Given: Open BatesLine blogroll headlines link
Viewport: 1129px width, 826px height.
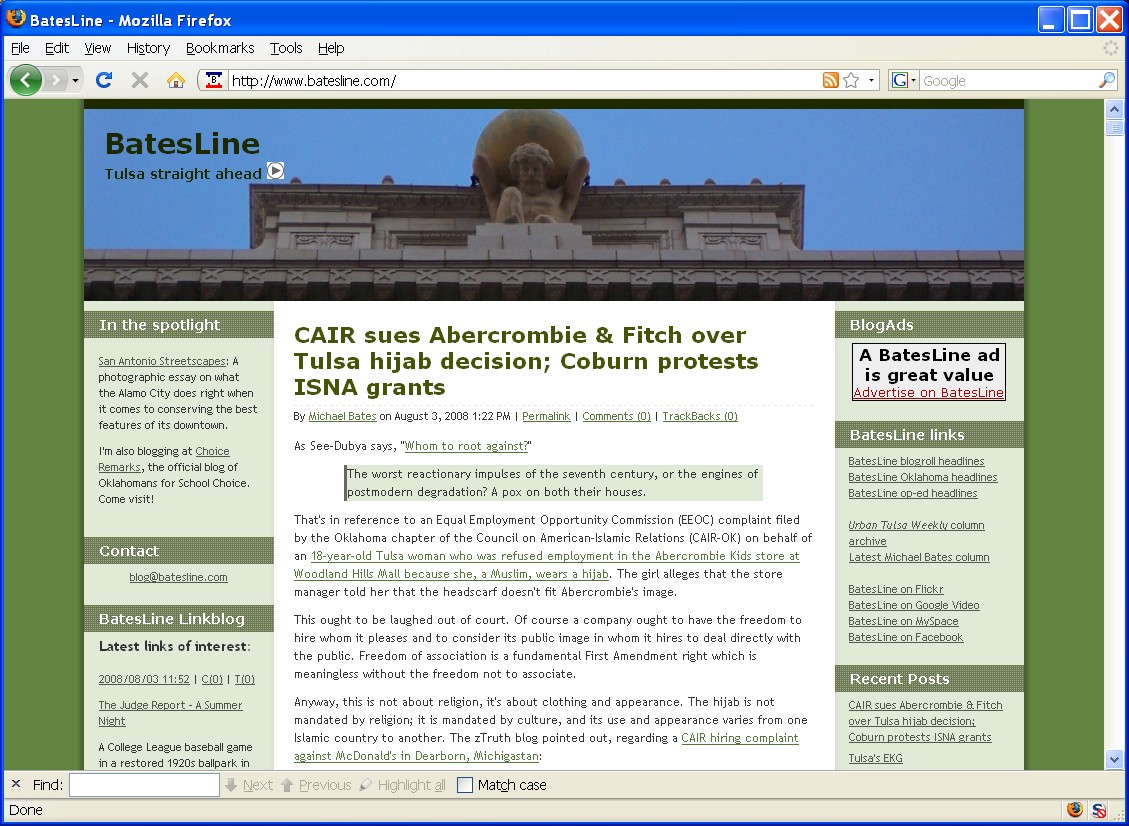Looking at the screenshot, I should point(916,461).
